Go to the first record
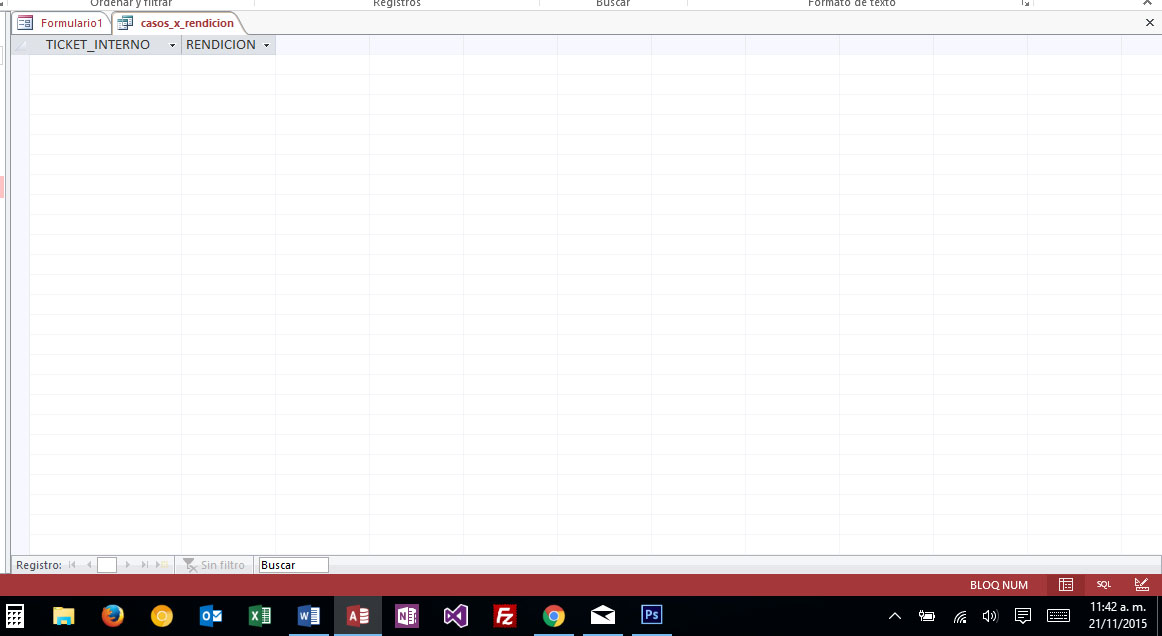Screen dimensions: 1162x636 (x=72, y=565)
